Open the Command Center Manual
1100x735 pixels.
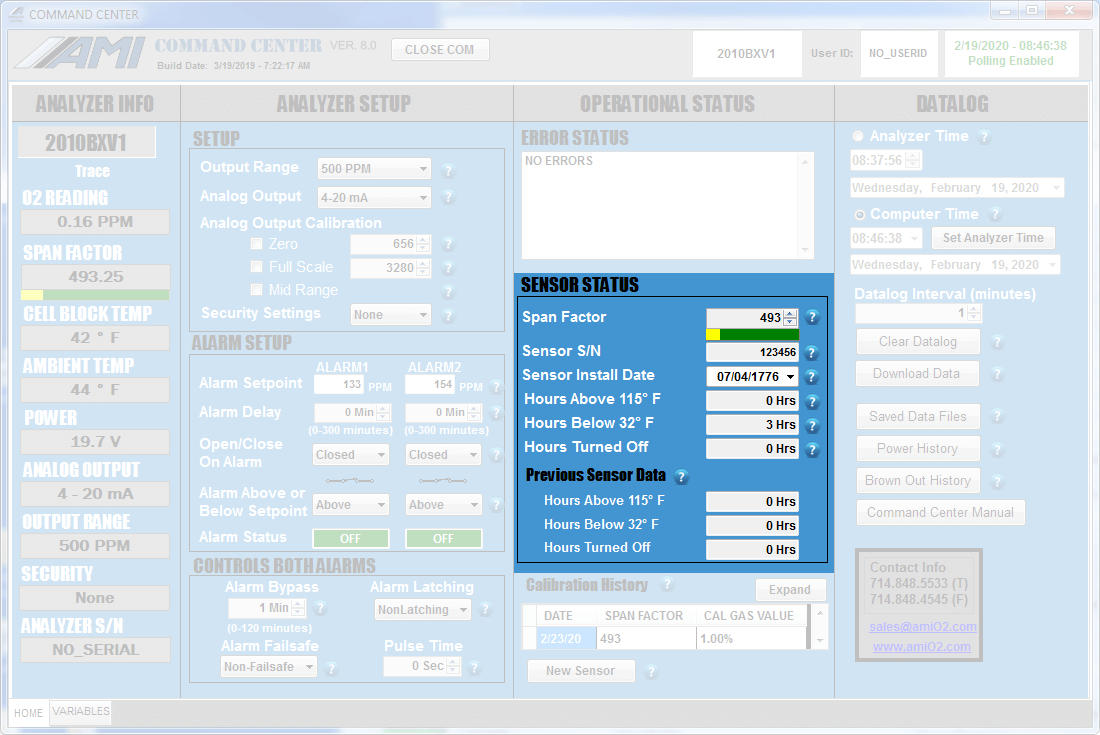click(940, 513)
